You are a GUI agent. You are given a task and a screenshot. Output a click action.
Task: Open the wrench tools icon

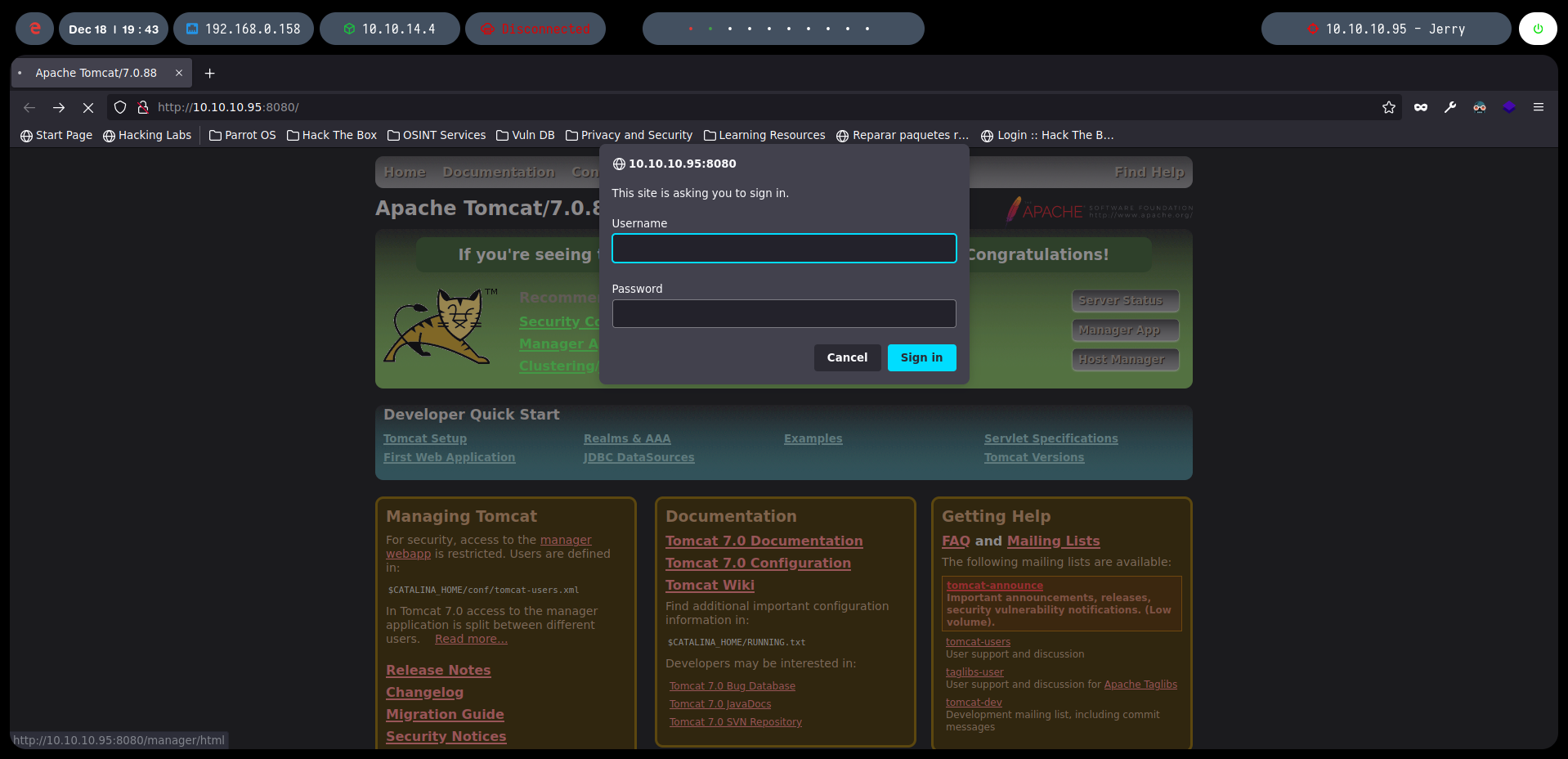1450,107
